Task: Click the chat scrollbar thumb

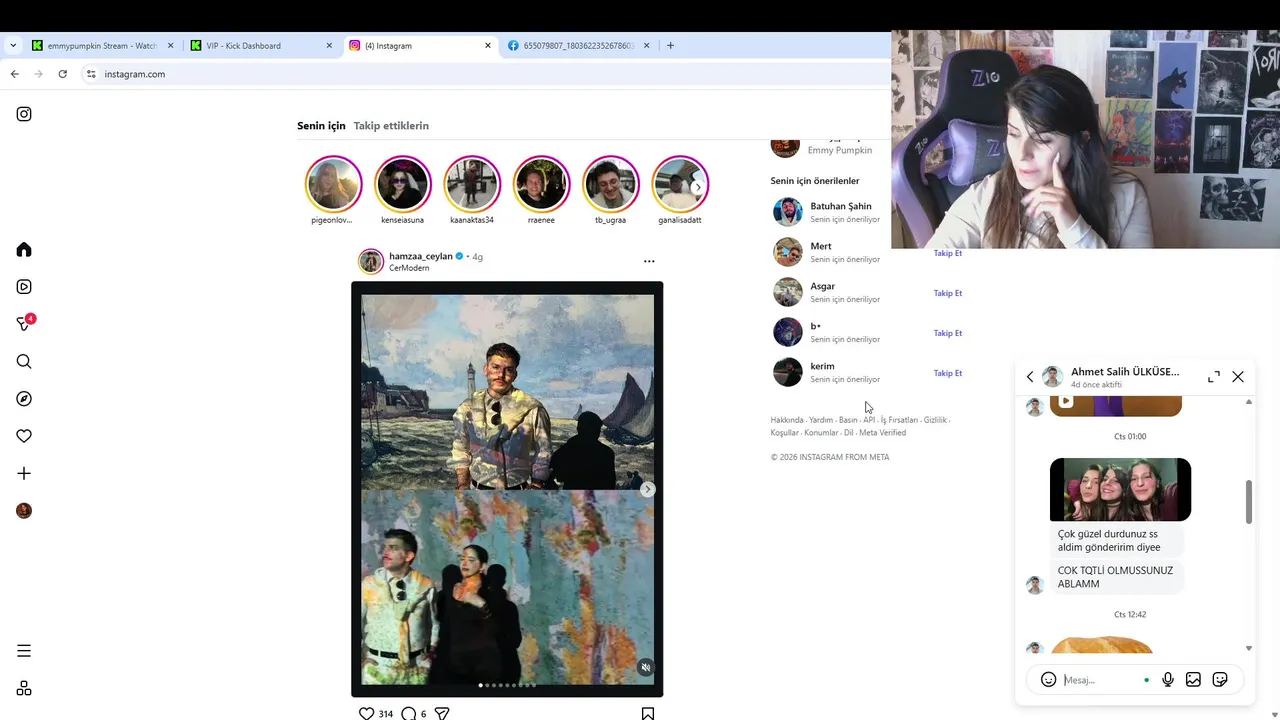Action: (1248, 501)
